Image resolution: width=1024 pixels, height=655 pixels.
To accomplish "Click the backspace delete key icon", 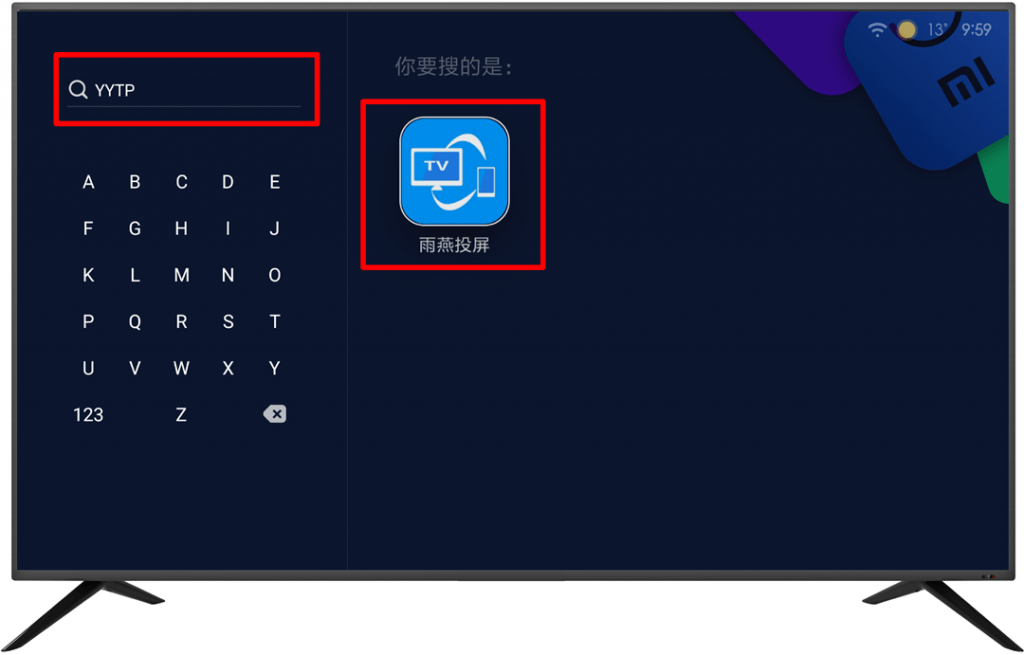I will pos(274,414).
